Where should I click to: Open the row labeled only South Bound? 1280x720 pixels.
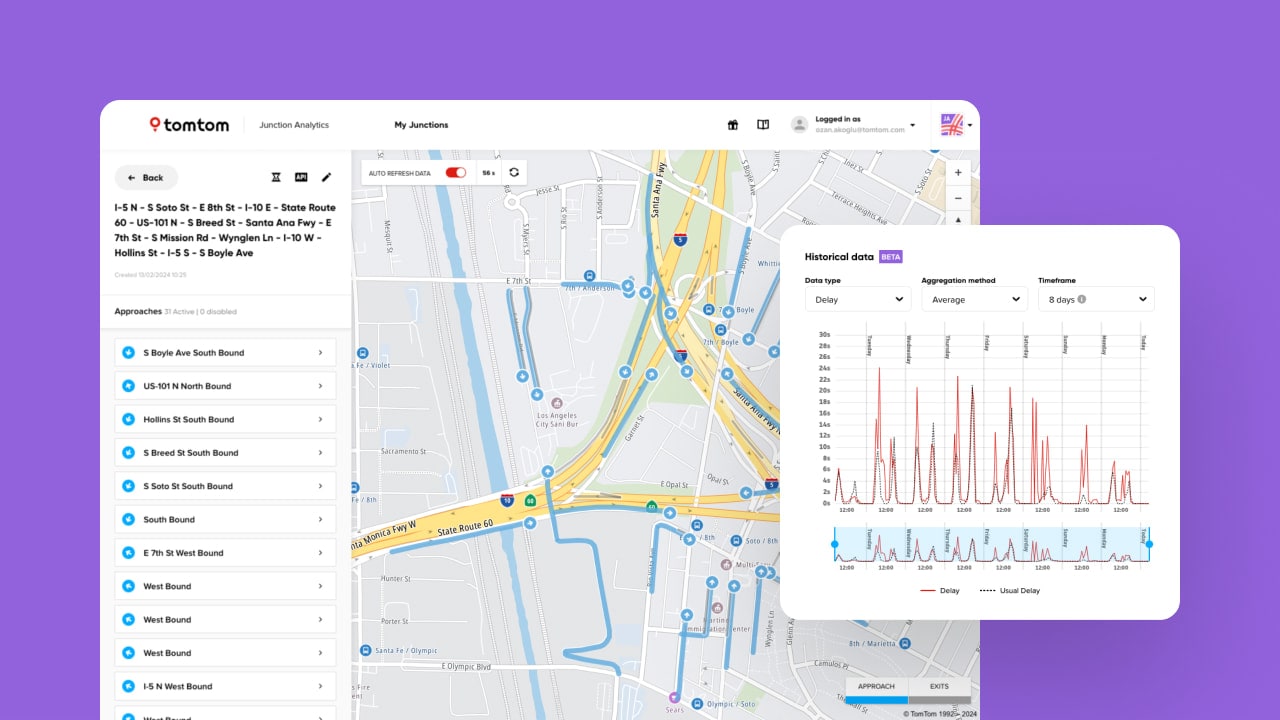click(225, 520)
